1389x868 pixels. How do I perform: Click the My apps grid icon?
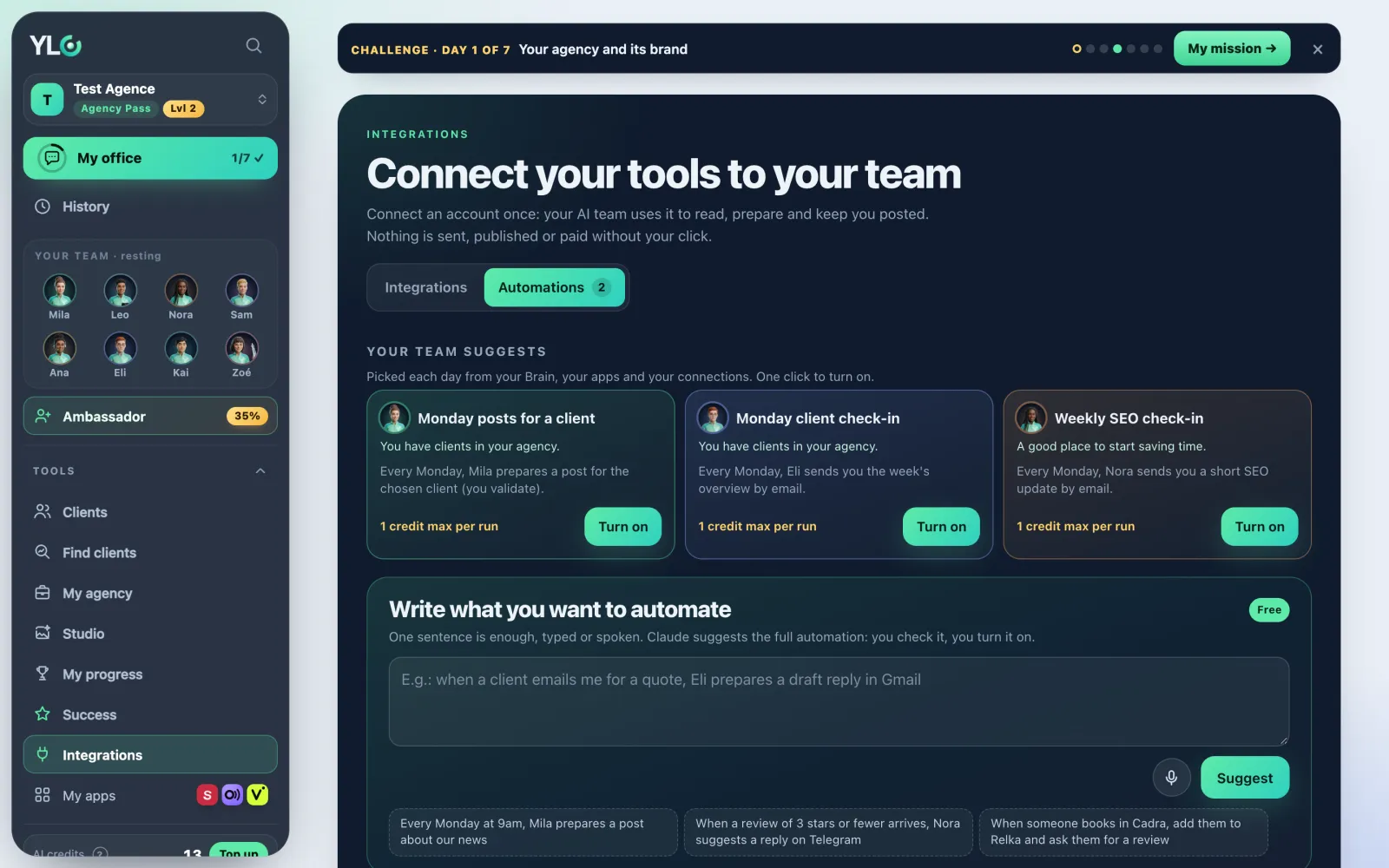coord(42,795)
